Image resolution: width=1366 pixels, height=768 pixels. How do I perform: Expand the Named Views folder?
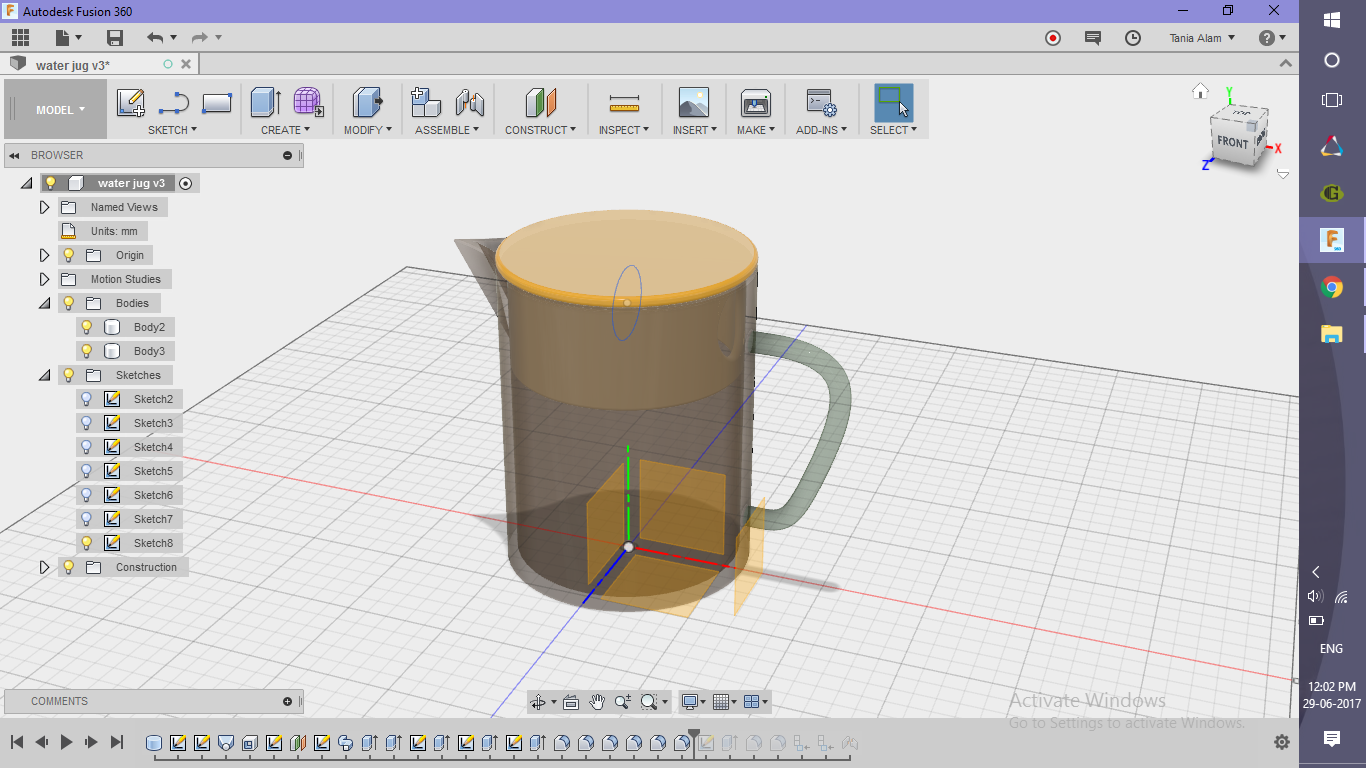pyautogui.click(x=44, y=207)
